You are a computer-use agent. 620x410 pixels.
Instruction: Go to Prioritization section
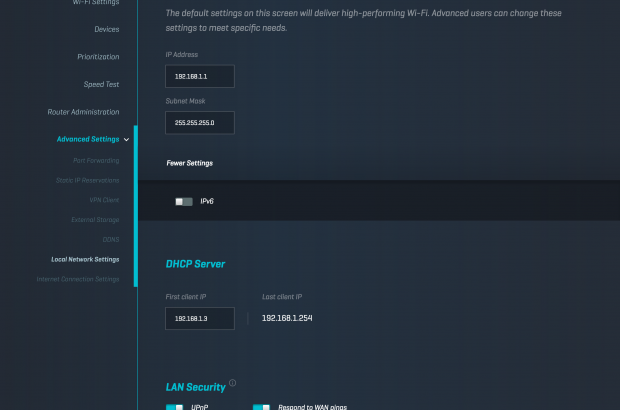(97, 57)
